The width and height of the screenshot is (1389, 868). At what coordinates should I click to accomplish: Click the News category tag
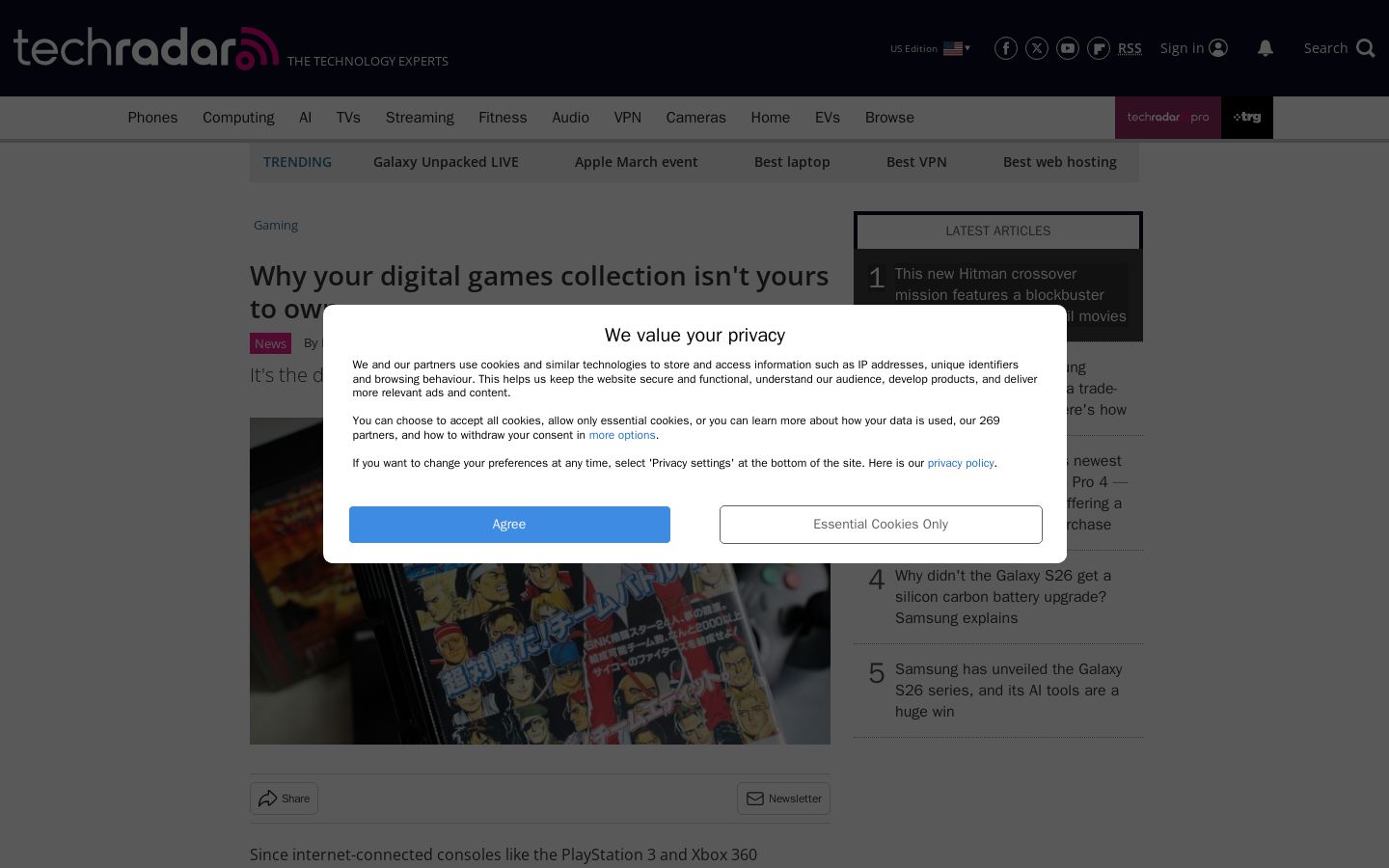point(270,343)
